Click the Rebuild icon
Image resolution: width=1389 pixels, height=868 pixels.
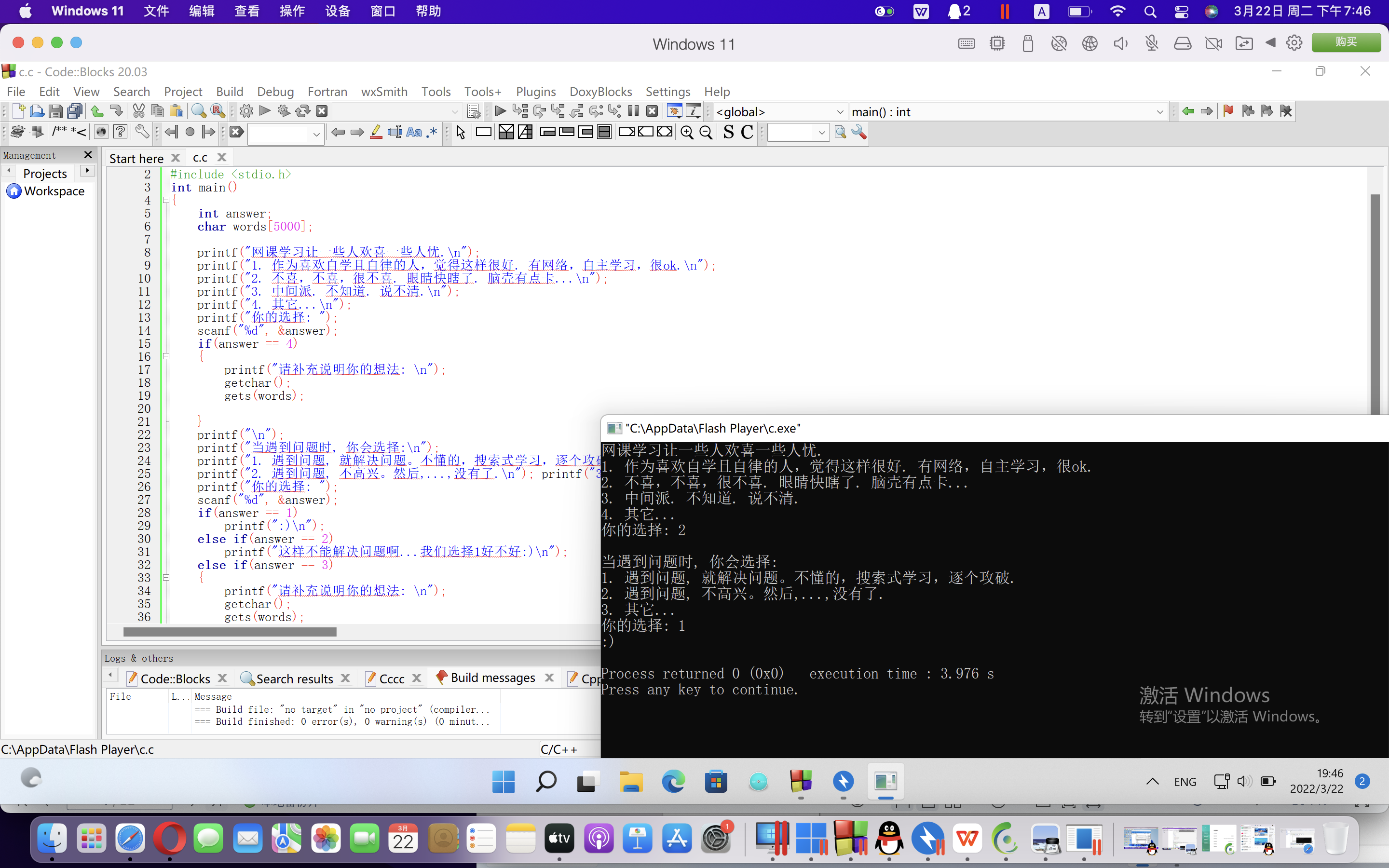coord(302,111)
